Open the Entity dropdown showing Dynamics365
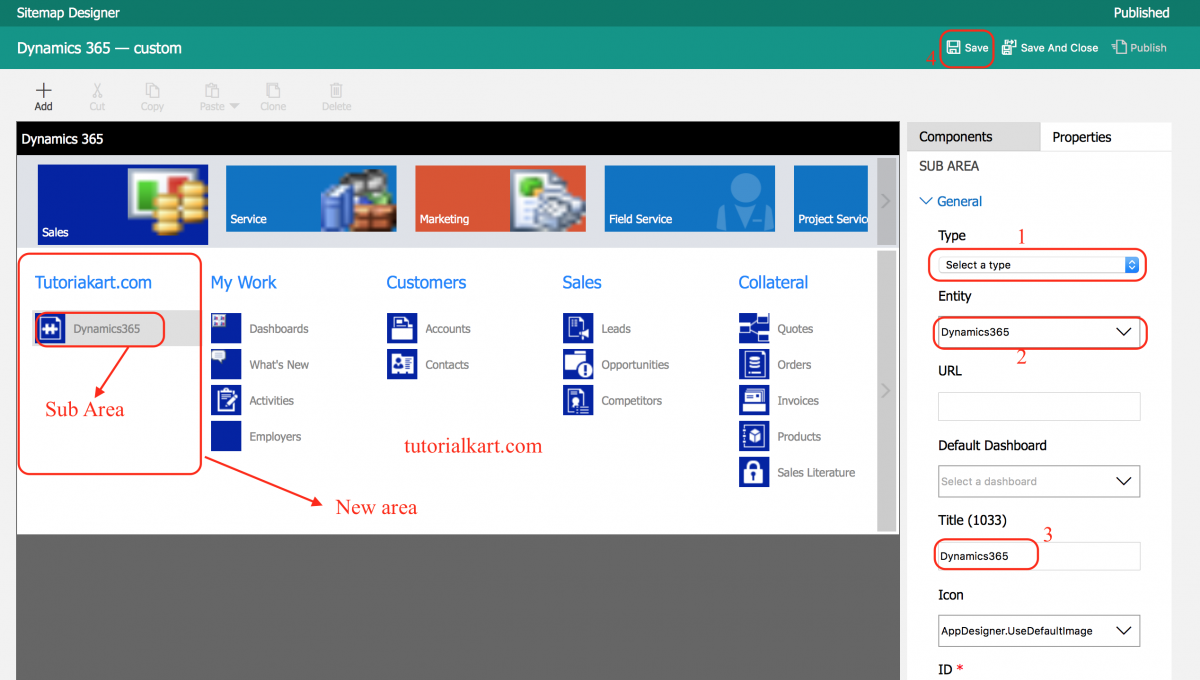This screenshot has height=680, width=1200. (x=1039, y=333)
